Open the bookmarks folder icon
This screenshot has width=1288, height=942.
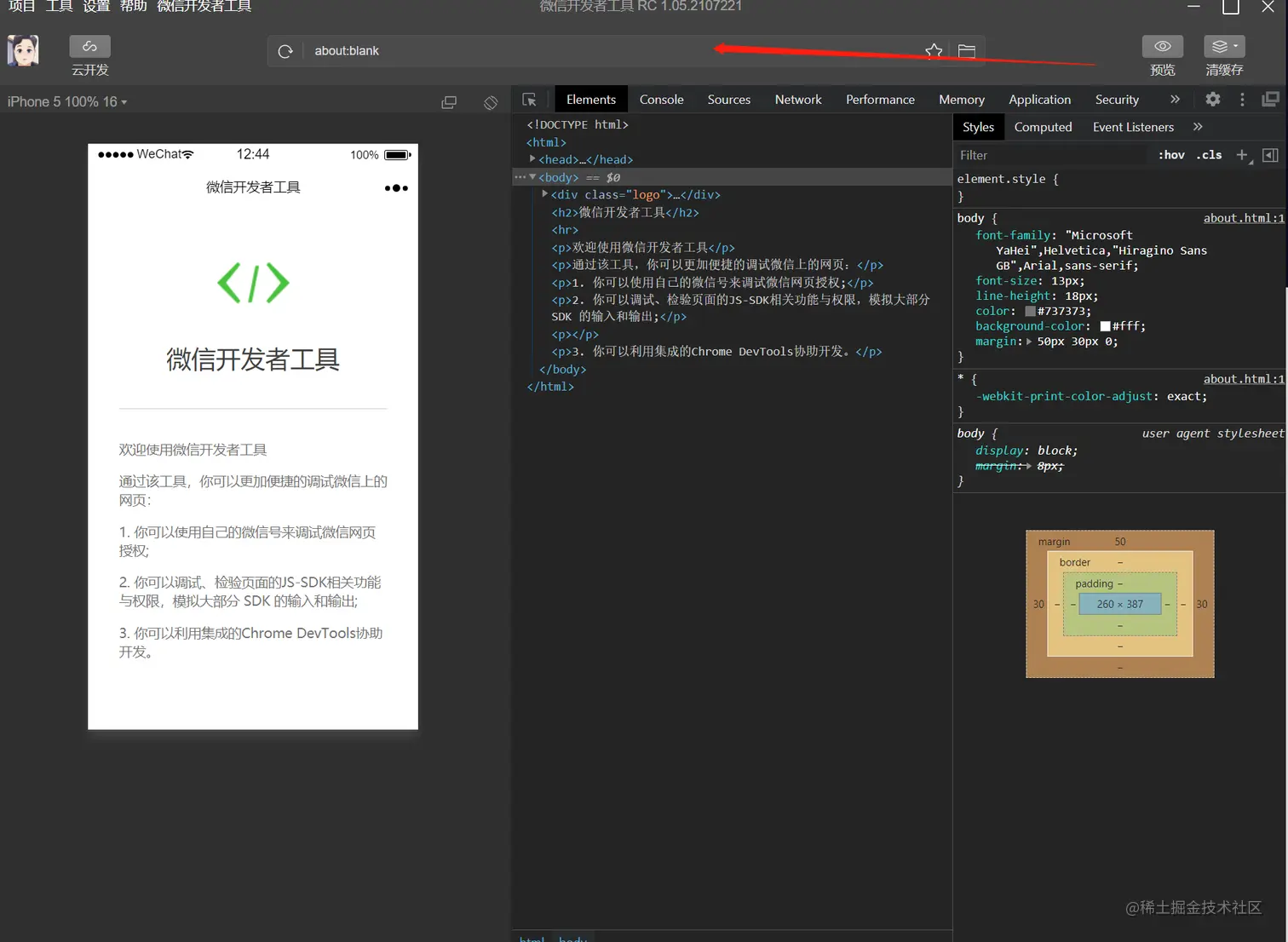point(966,51)
